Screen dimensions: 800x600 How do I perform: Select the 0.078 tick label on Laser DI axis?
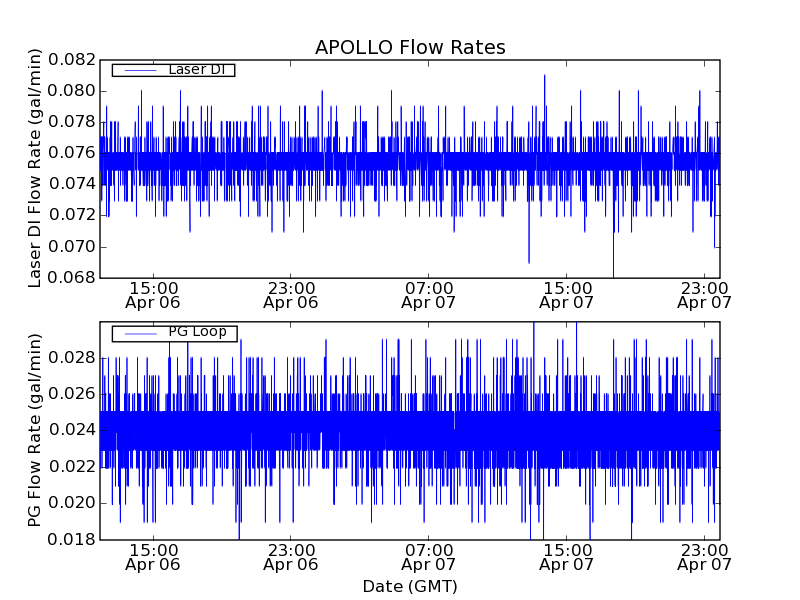coord(72,122)
